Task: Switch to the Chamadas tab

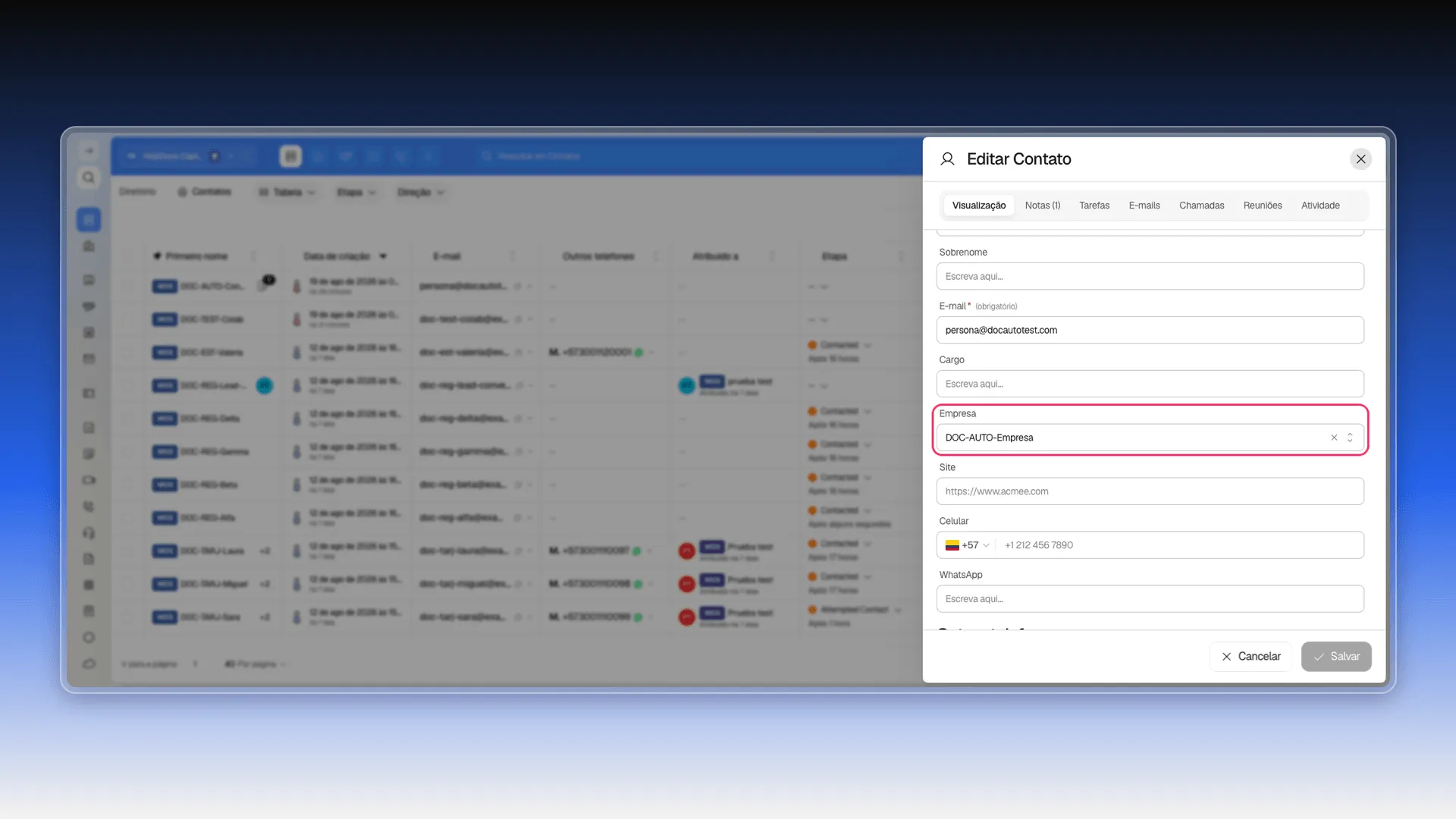Action: [1201, 206]
